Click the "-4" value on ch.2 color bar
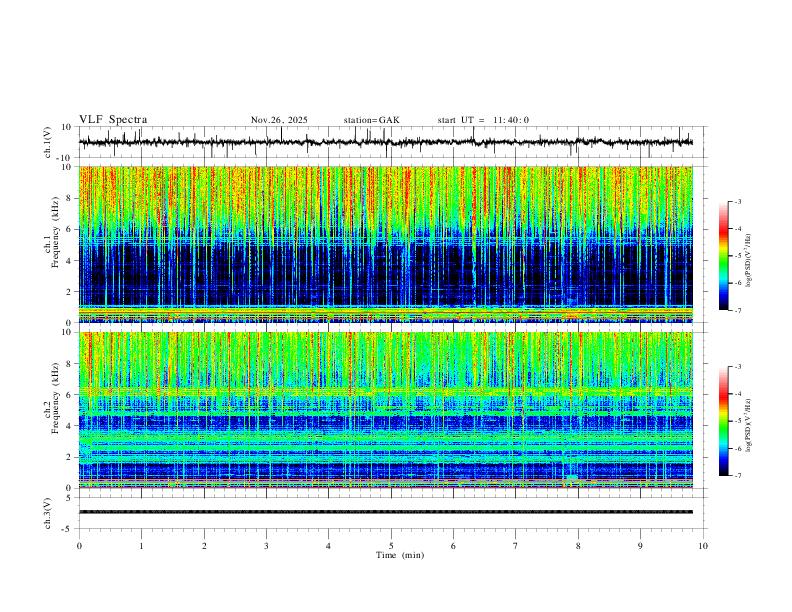 click(737, 394)
